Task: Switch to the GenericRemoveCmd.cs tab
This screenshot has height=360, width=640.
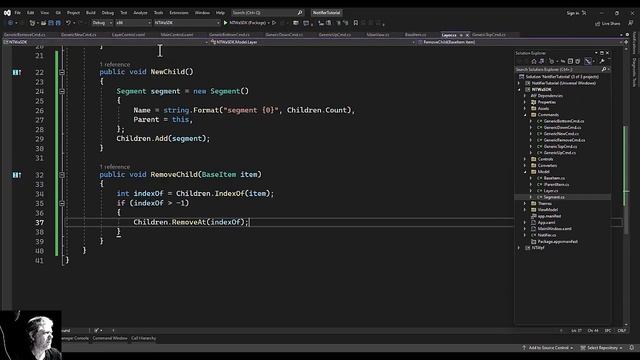Action: pyautogui.click(x=24, y=35)
